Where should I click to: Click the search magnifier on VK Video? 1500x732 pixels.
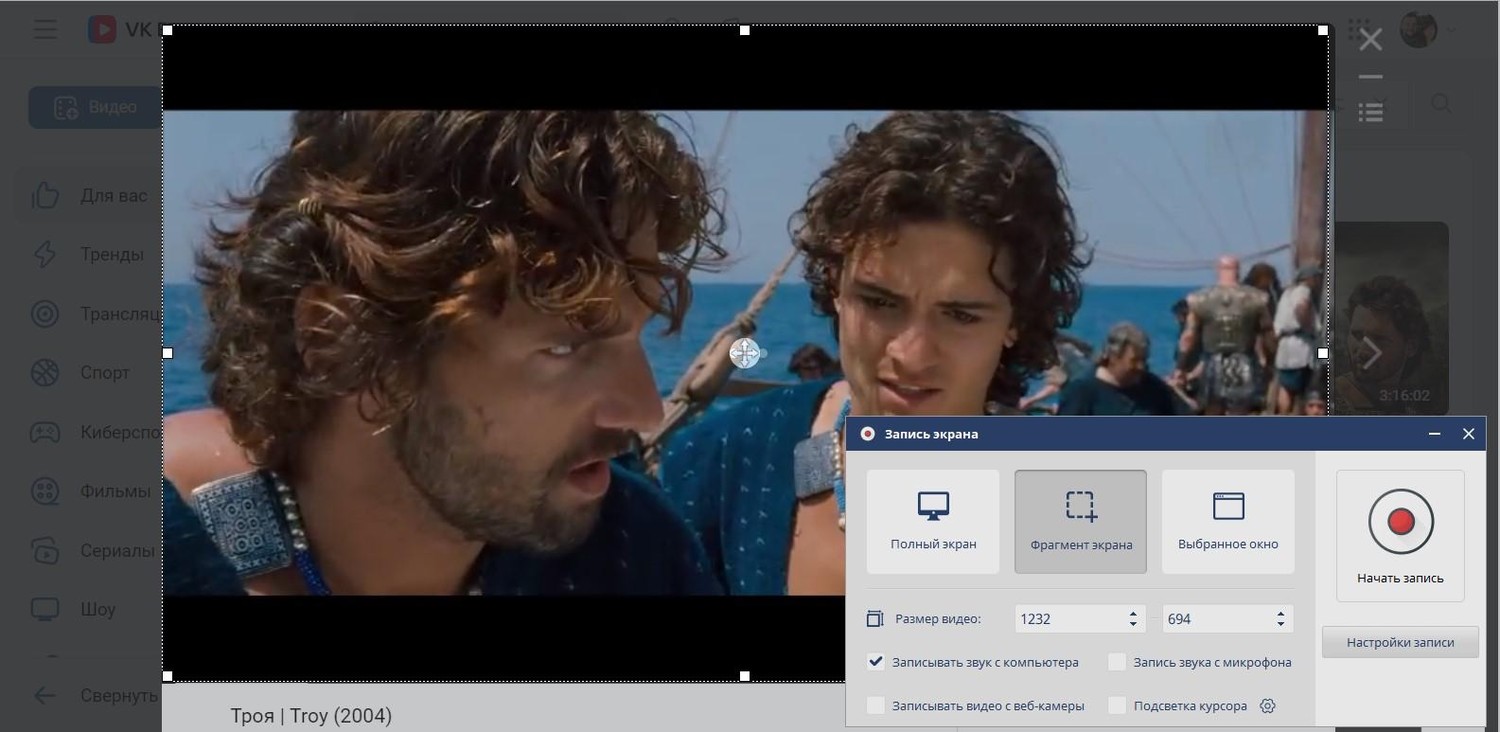tap(1442, 104)
